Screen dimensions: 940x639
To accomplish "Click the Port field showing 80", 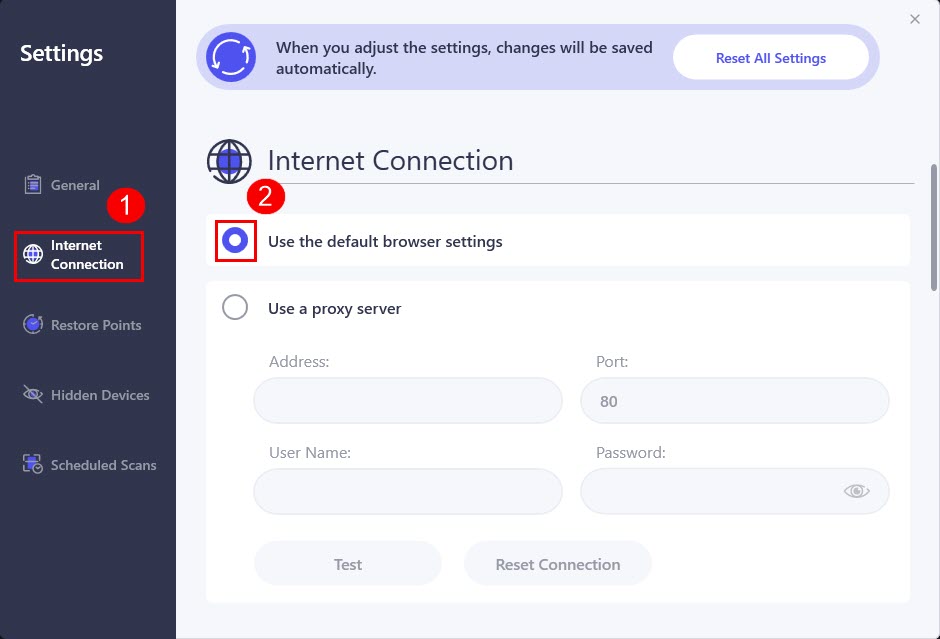I will tap(735, 400).
